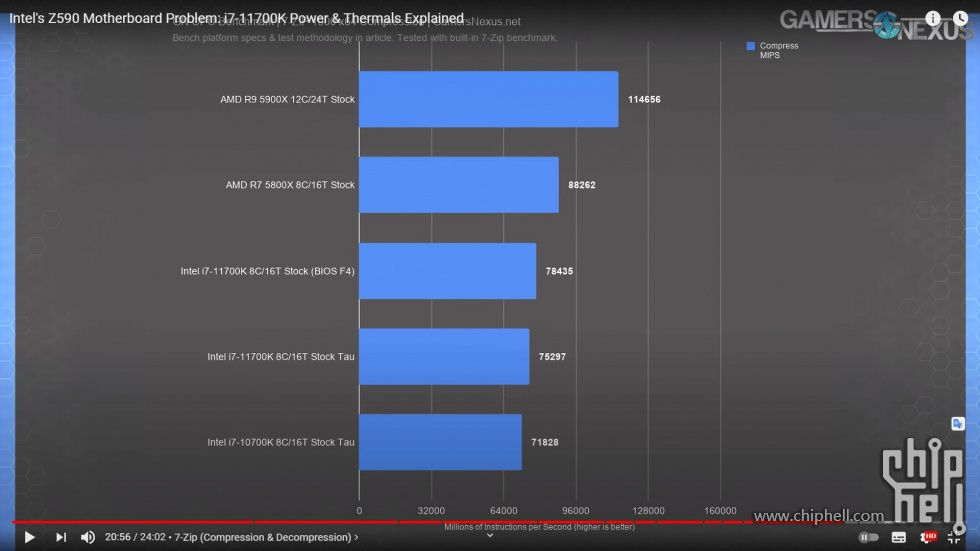This screenshot has width=980, height=551.
Task: Exit fullscreen mode
Action: [x=954, y=537]
